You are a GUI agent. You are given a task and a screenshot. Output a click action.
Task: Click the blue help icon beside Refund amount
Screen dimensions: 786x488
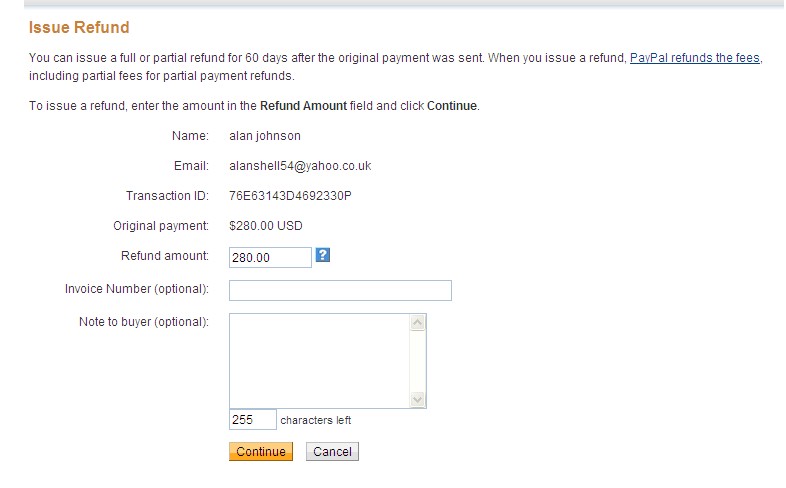pos(323,255)
